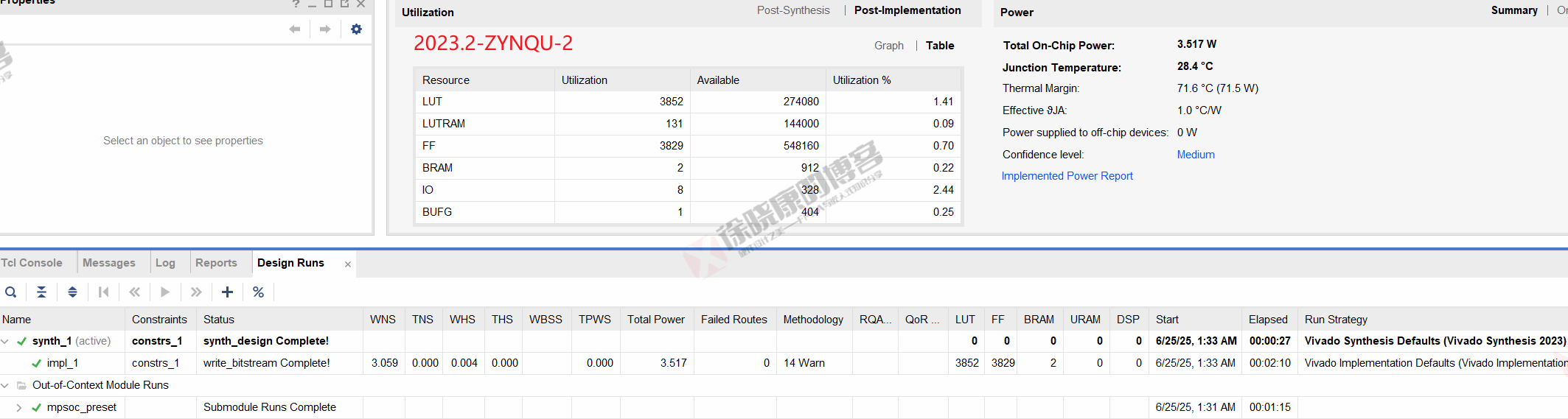
Task: Select Post-Synthesis utilization view
Action: tap(793, 10)
